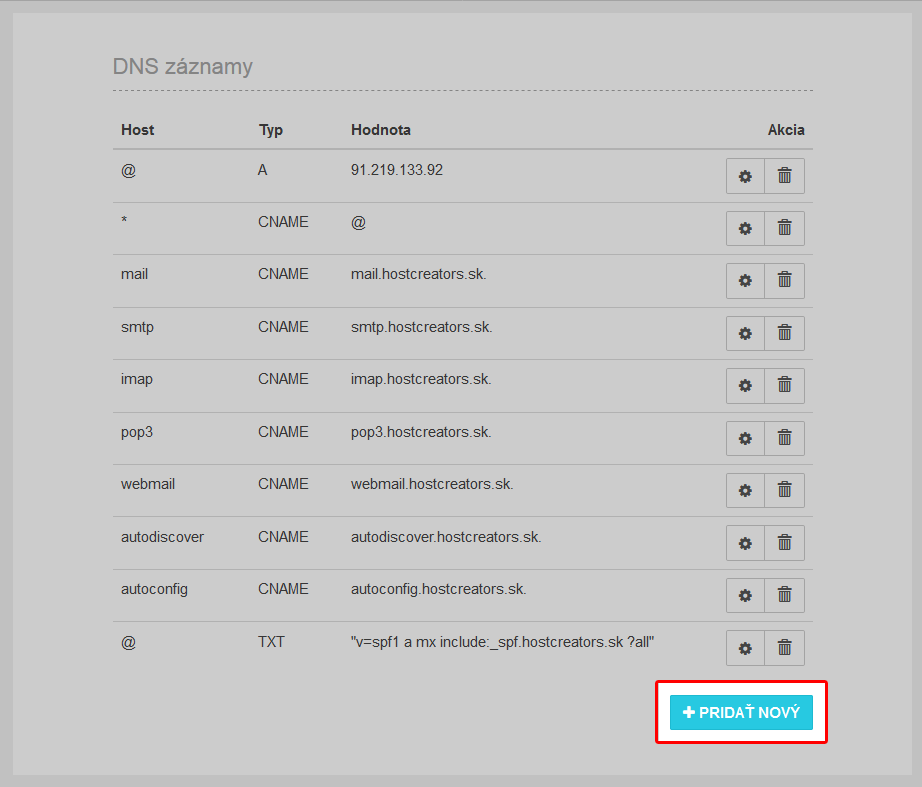
Task: Edit the wildcard * CNAME record
Action: 745,228
